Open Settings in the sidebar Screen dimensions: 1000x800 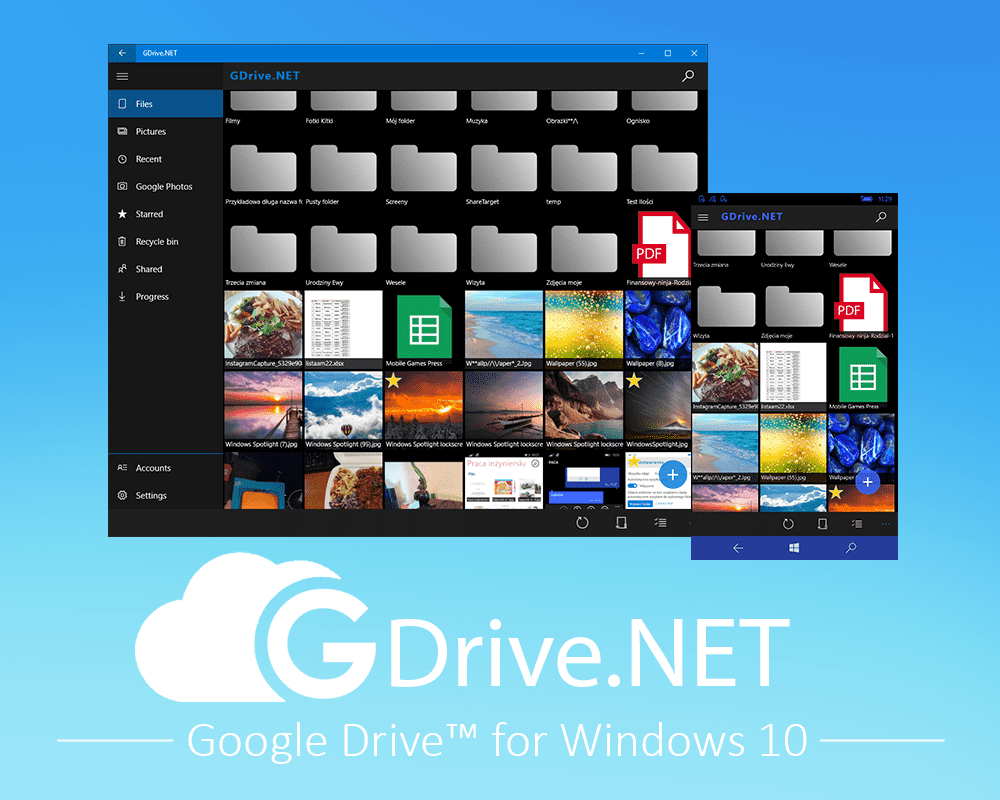151,496
